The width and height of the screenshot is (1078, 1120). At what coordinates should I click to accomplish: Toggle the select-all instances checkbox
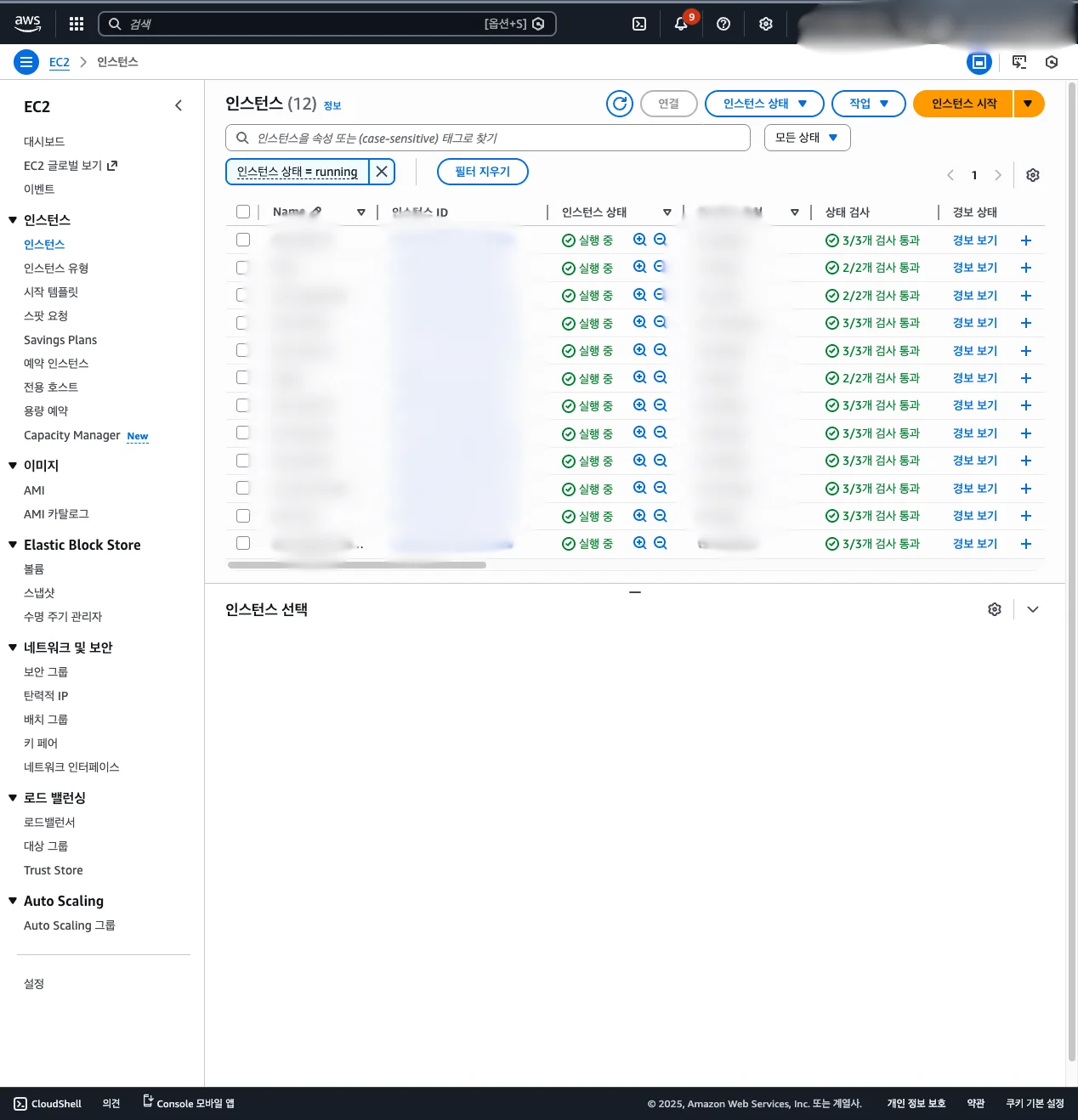coord(243,212)
